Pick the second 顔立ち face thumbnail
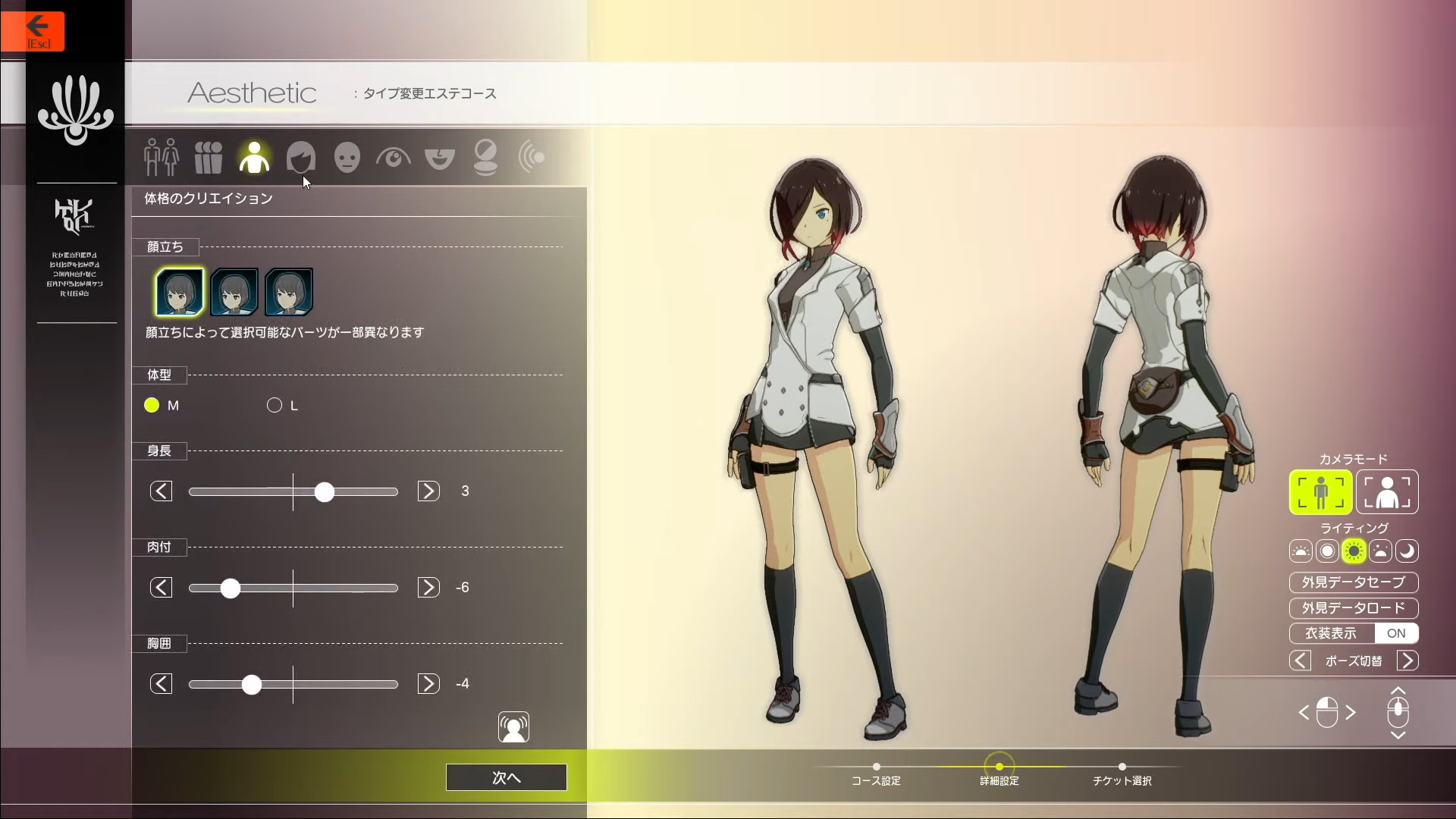 [234, 292]
